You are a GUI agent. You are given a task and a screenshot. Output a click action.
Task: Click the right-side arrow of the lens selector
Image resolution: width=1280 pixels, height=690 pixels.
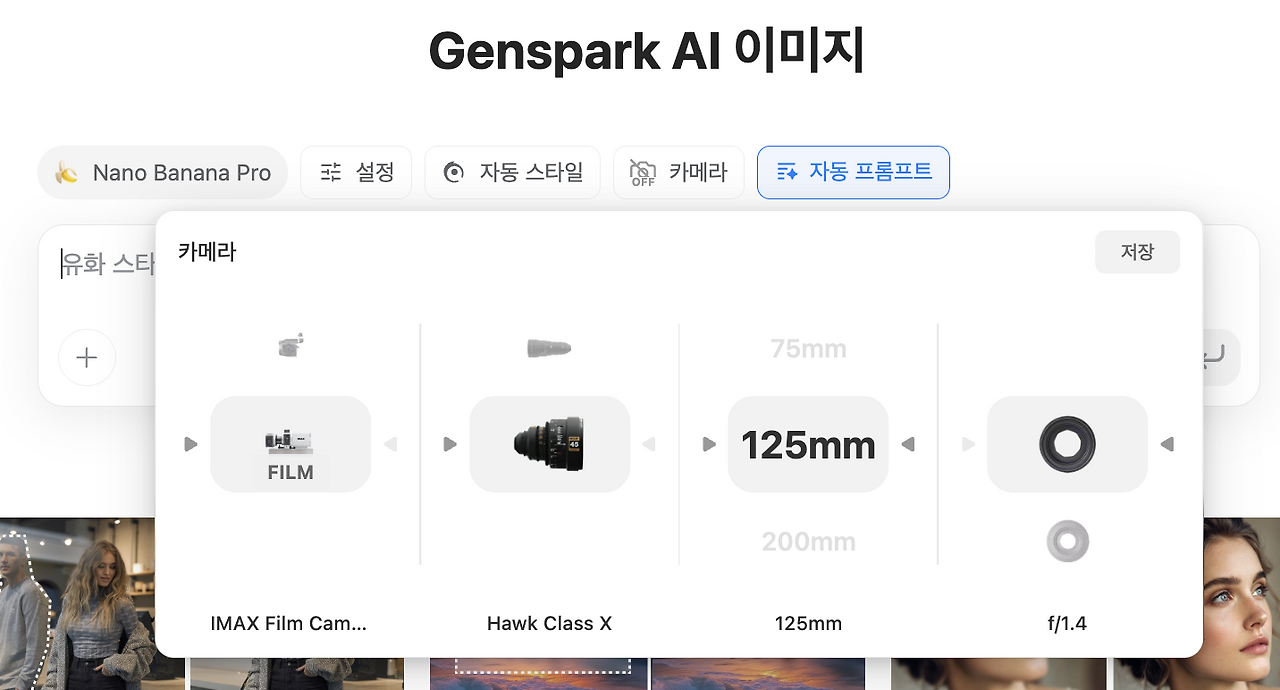coord(649,444)
